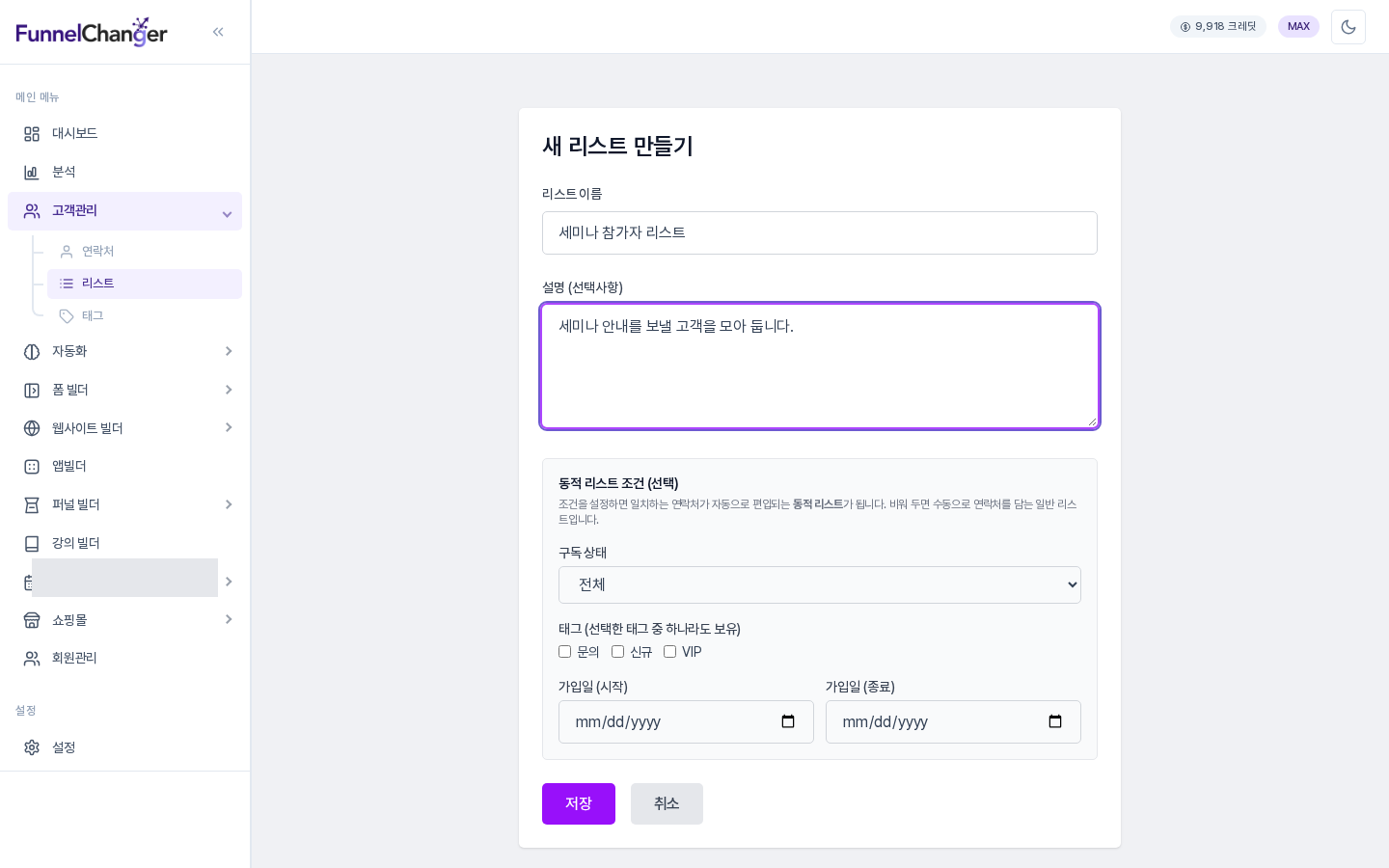Check the VIP tag checkbox
Screen dimensions: 1389x868
(x=670, y=652)
